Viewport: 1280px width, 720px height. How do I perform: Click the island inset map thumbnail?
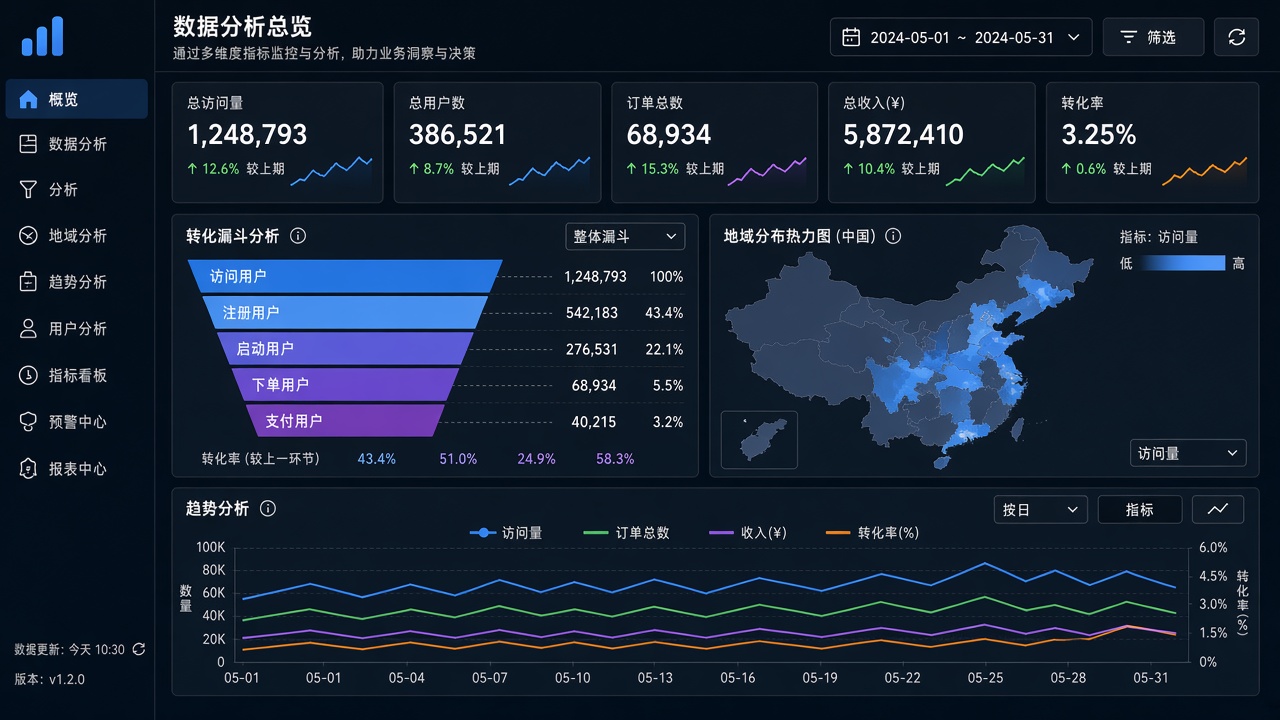coord(759,440)
